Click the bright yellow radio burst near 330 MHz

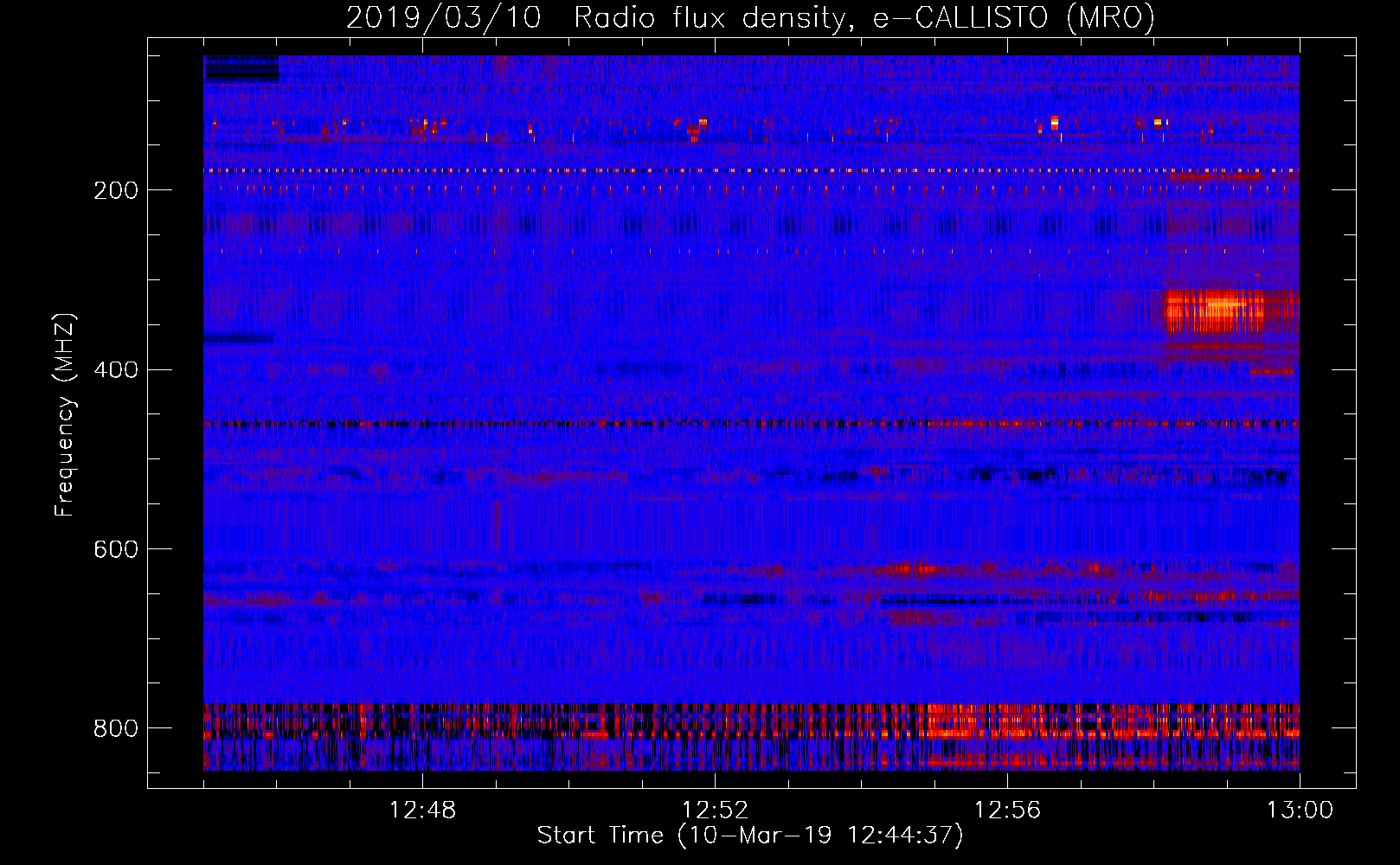click(1216, 310)
